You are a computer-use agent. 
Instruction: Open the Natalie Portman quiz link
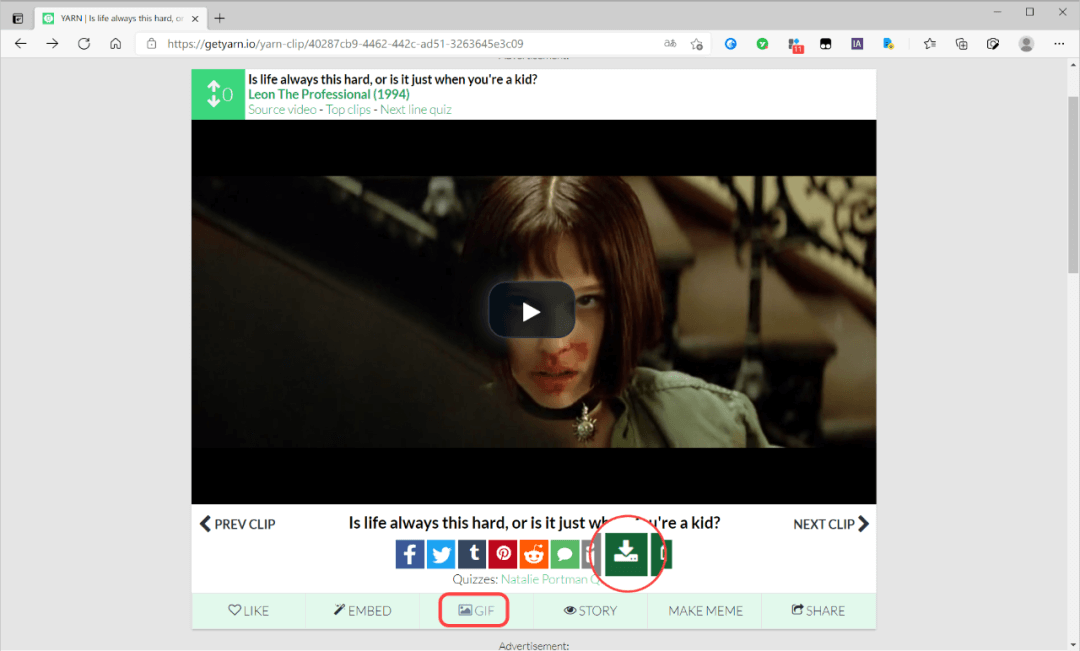click(550, 579)
